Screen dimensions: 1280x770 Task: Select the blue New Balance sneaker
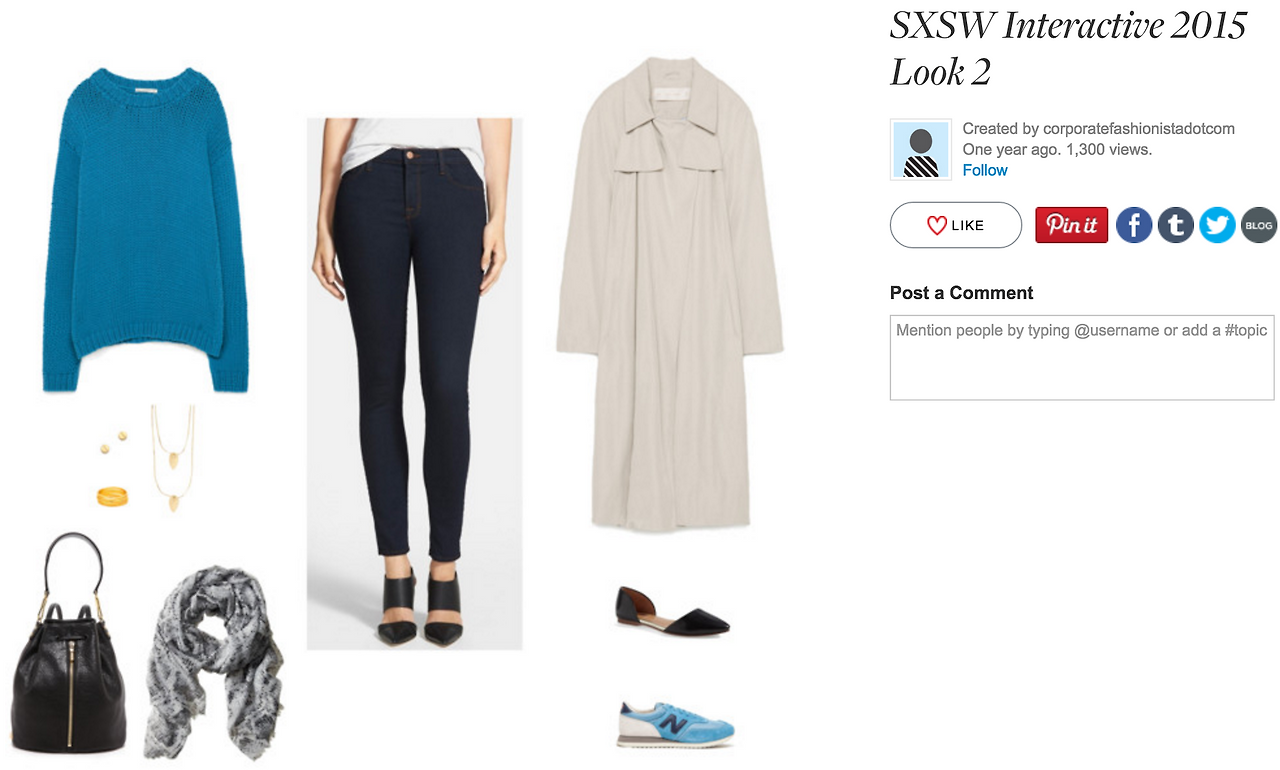click(675, 724)
